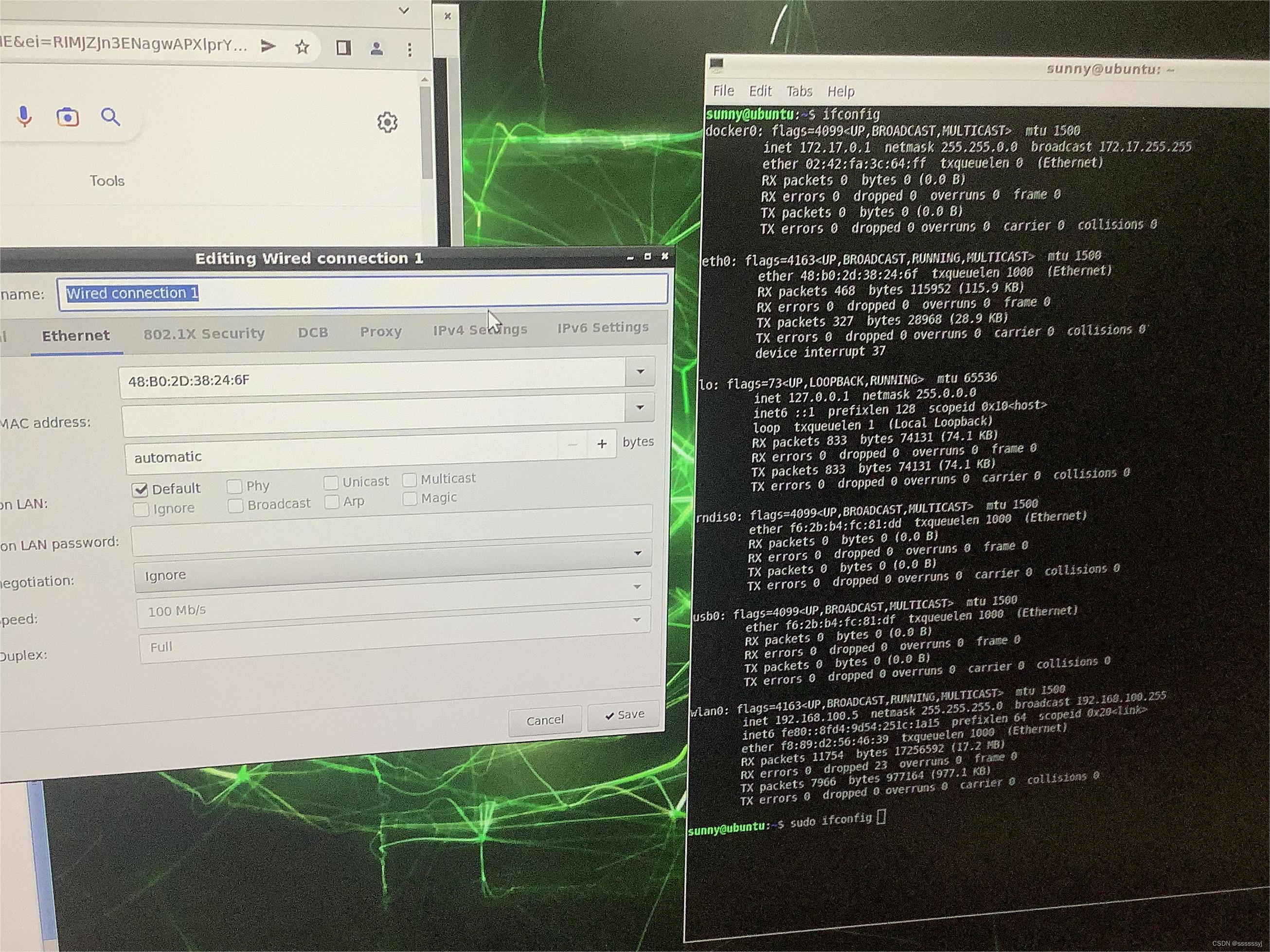Image resolution: width=1270 pixels, height=952 pixels.
Task: Switch to the 802.1X Security tab
Action: point(204,334)
